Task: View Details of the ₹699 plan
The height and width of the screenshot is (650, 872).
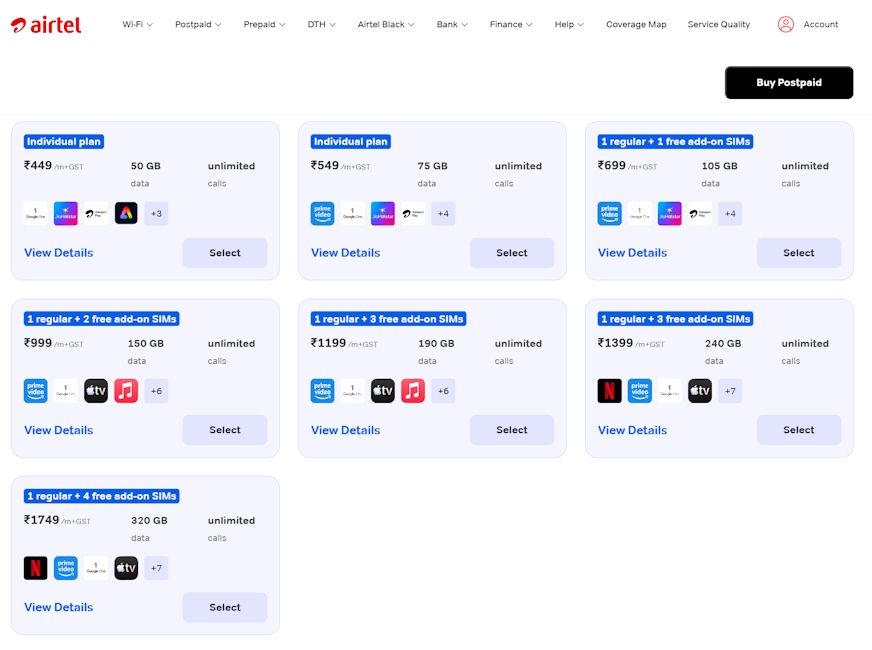Action: point(632,253)
